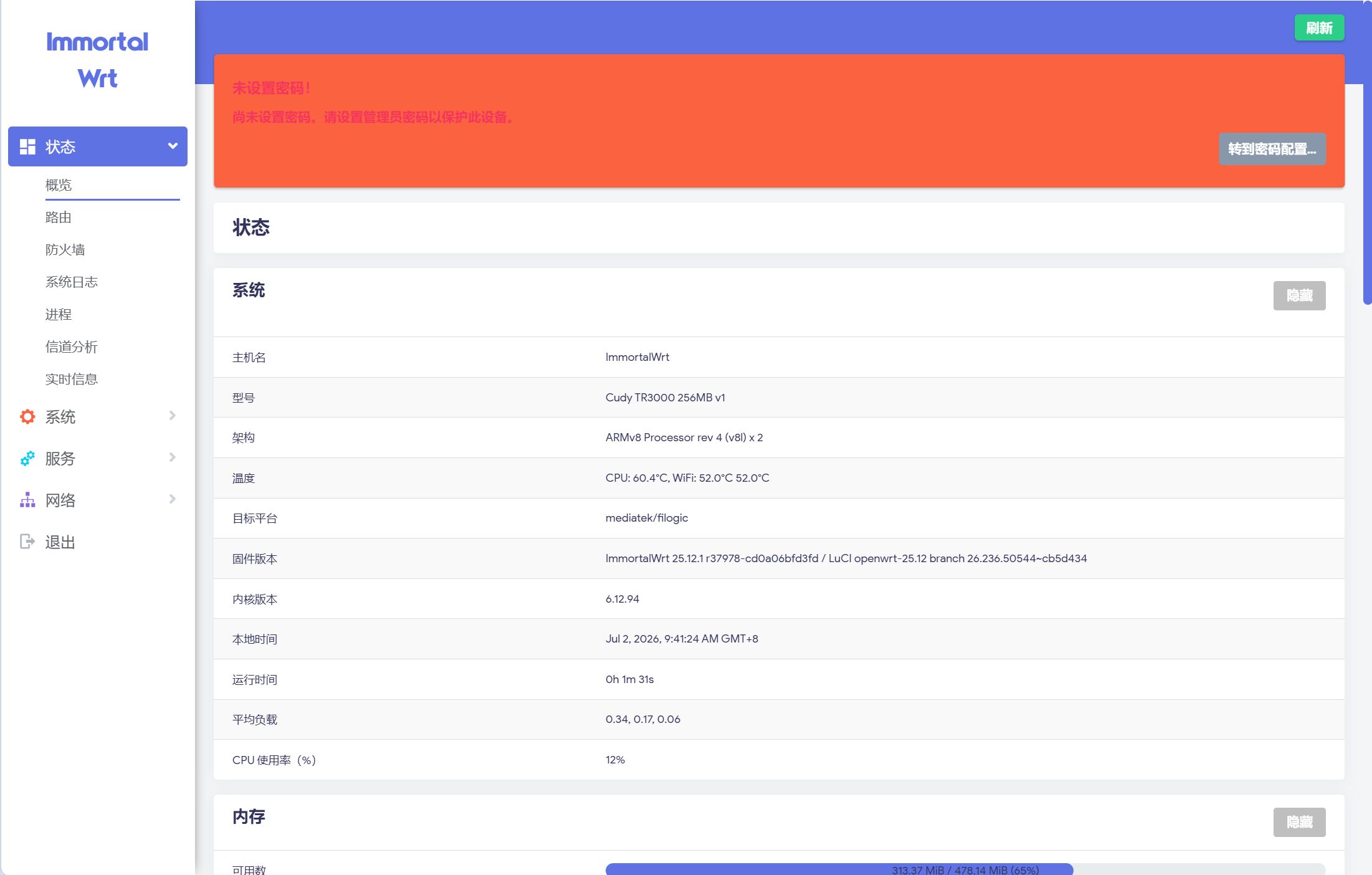Open the ImmortalWrt logo link

97,60
